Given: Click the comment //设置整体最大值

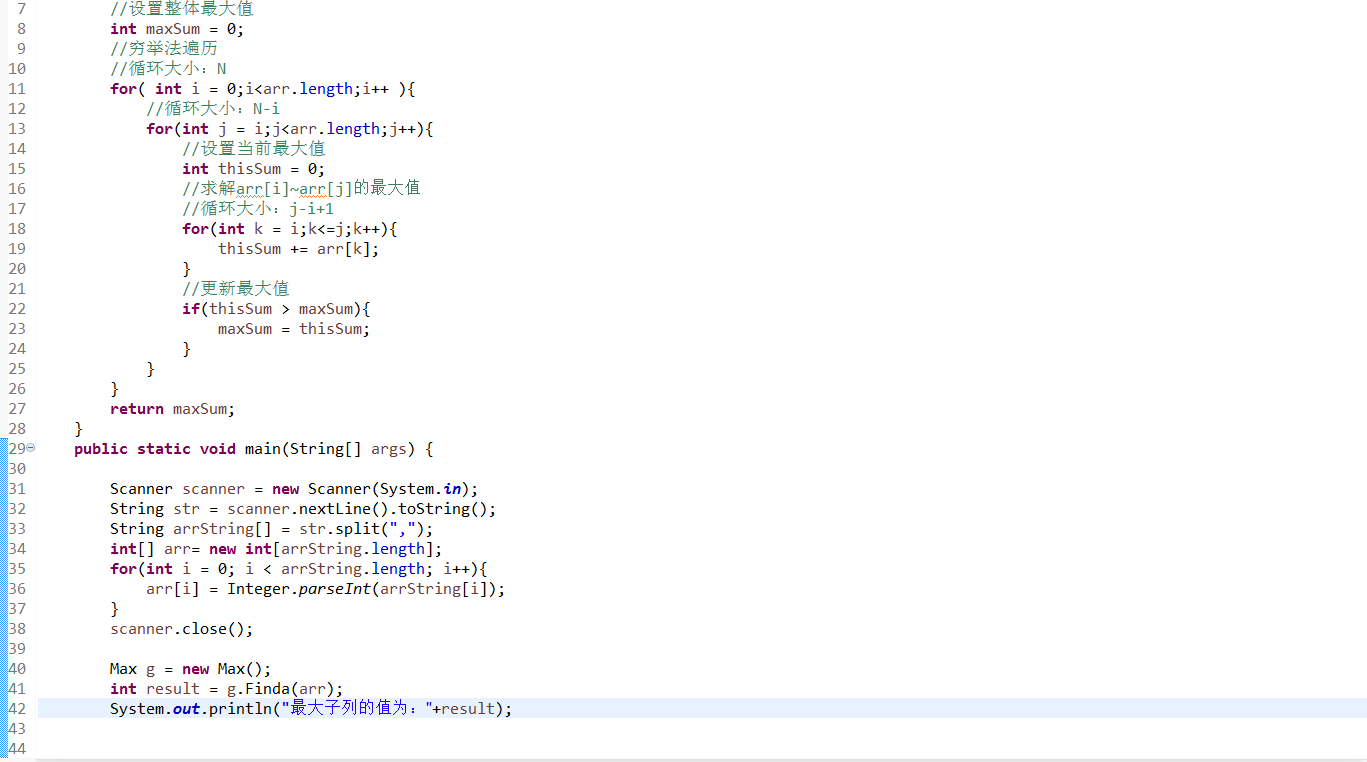Looking at the screenshot, I should point(181,9).
